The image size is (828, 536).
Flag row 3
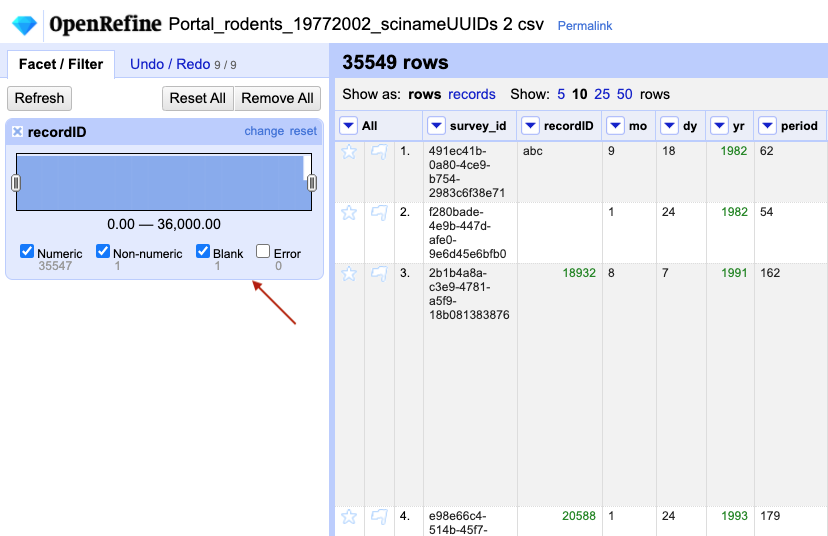(x=379, y=274)
